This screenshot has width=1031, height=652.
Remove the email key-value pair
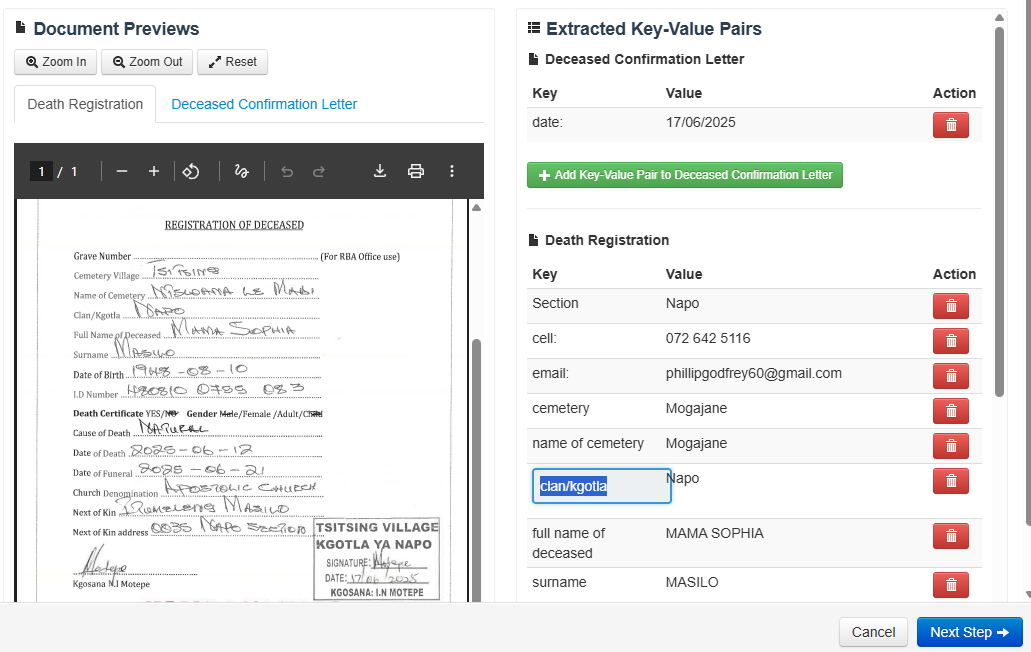[x=950, y=376]
